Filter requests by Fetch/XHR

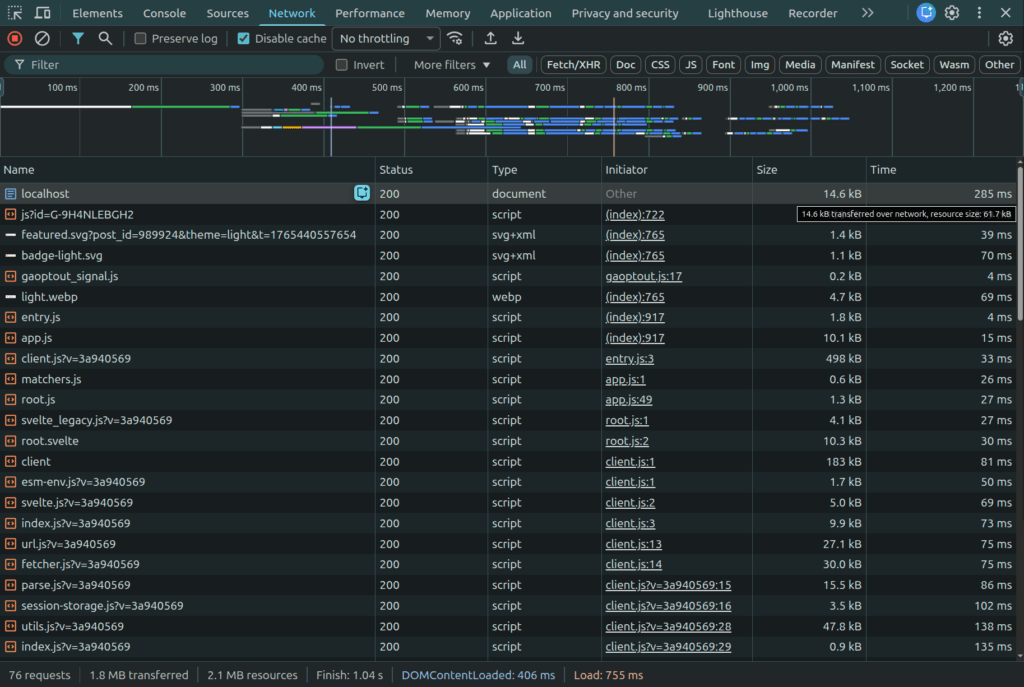[x=572, y=64]
